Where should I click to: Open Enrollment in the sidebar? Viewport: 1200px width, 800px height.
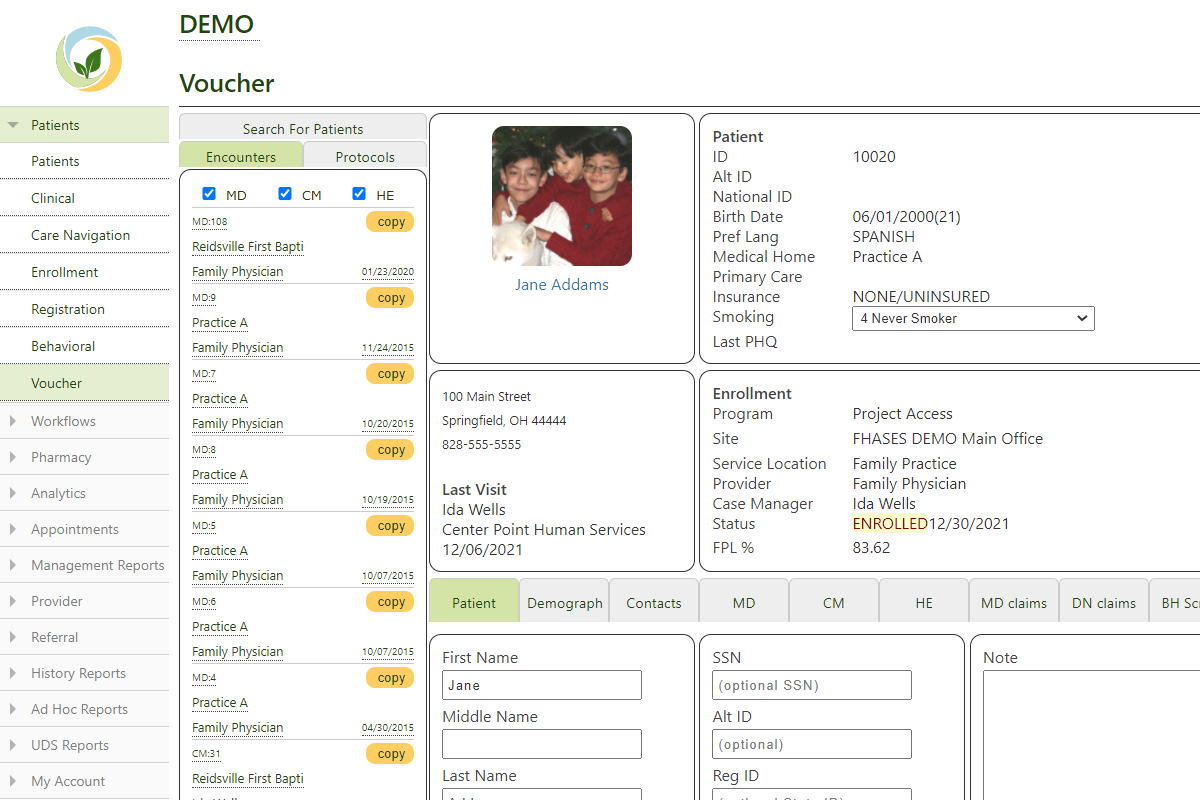(x=84, y=272)
